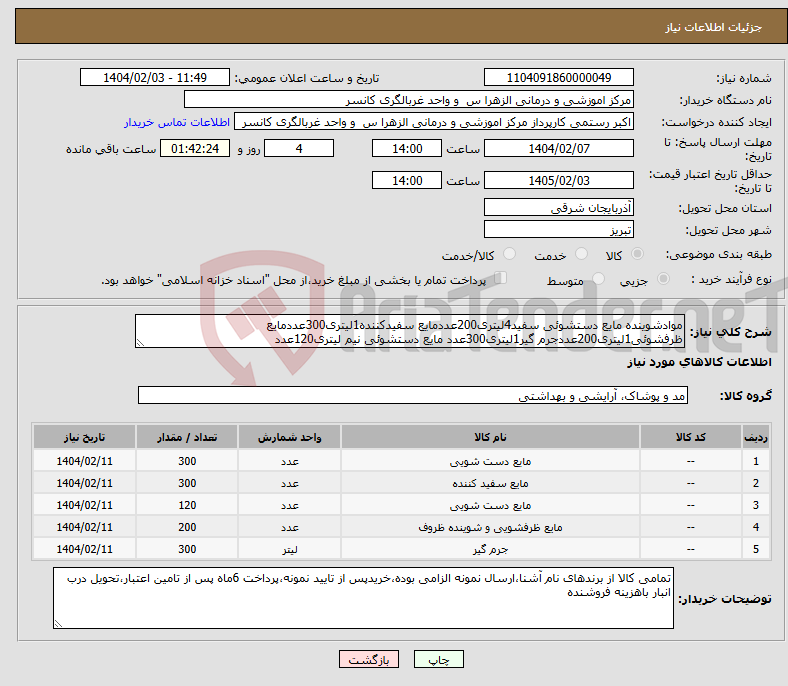788x686 pixels.
Task: Open the اطلاعات تماس خریدار link
Action: click(x=177, y=122)
